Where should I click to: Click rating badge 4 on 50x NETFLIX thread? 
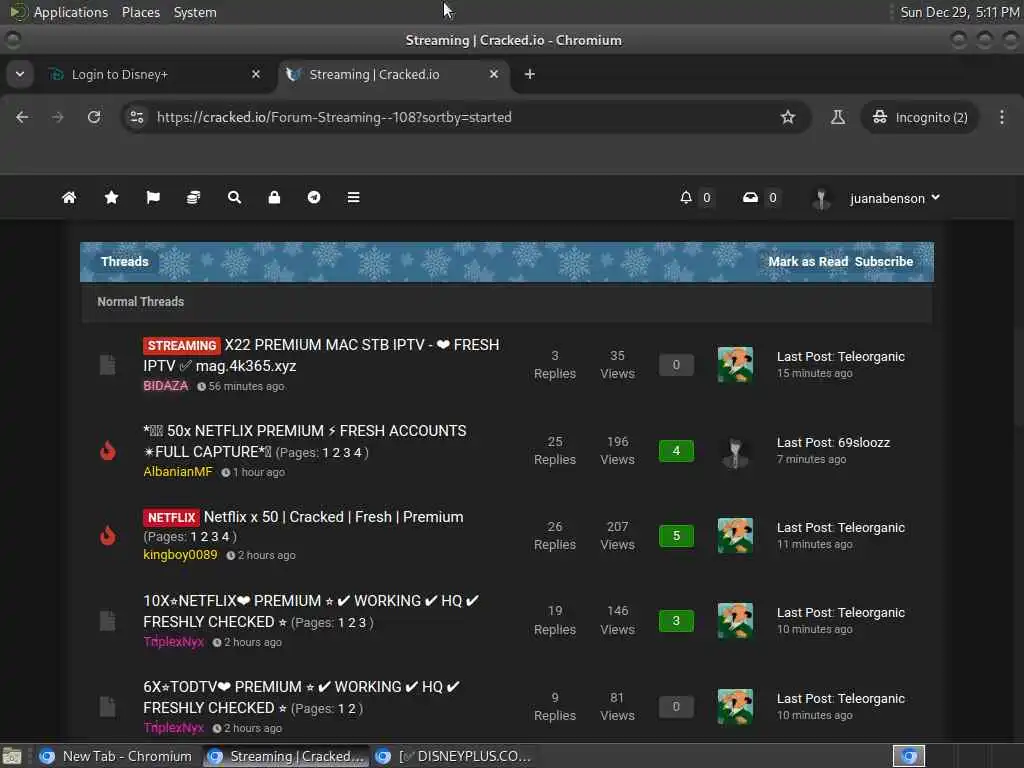coord(676,451)
